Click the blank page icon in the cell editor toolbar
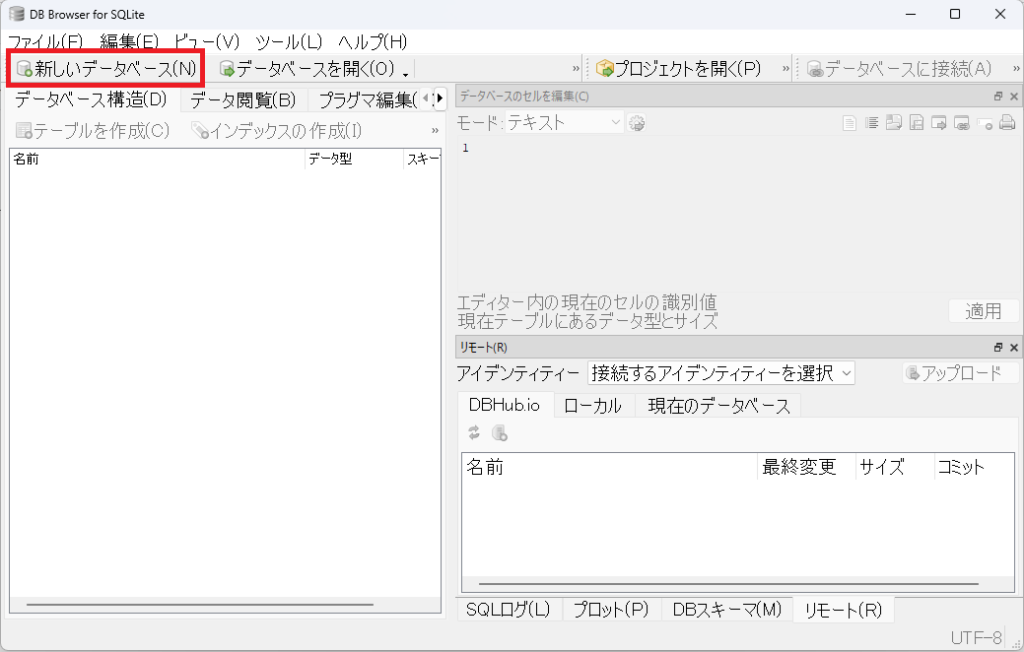 click(849, 123)
